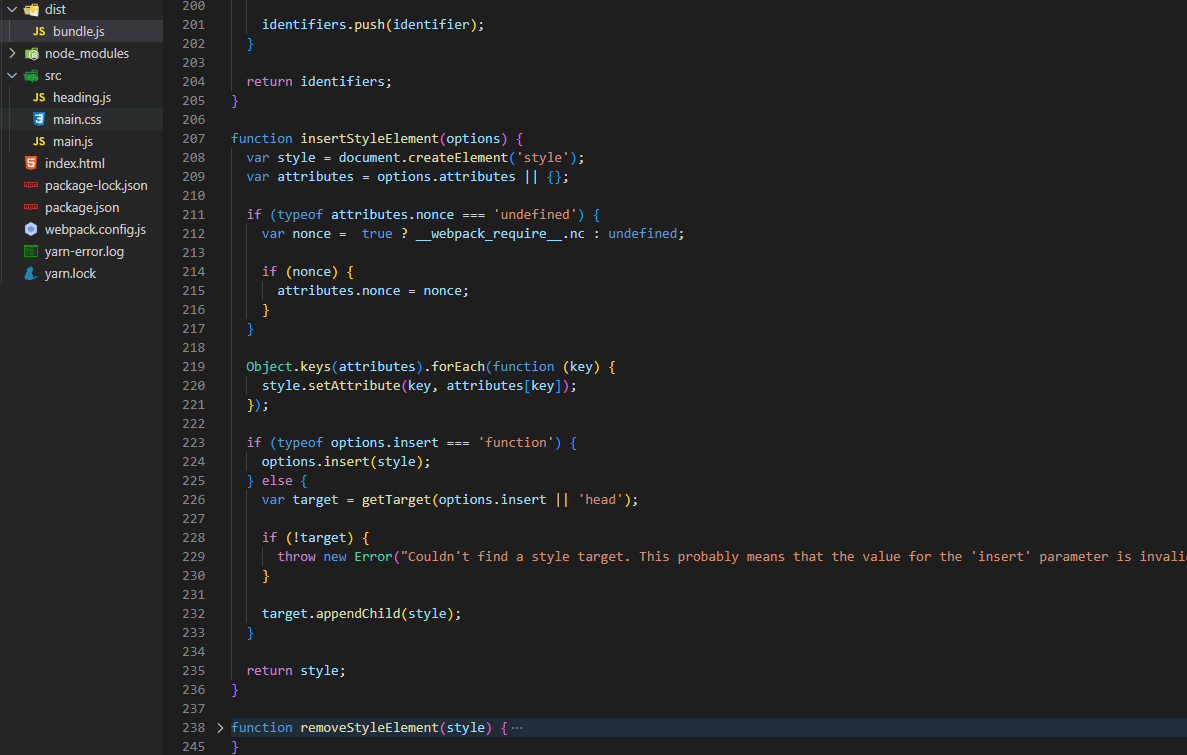The width and height of the screenshot is (1187, 755).
Task: Click the log icon beside yarn-error.log
Action: [31, 251]
